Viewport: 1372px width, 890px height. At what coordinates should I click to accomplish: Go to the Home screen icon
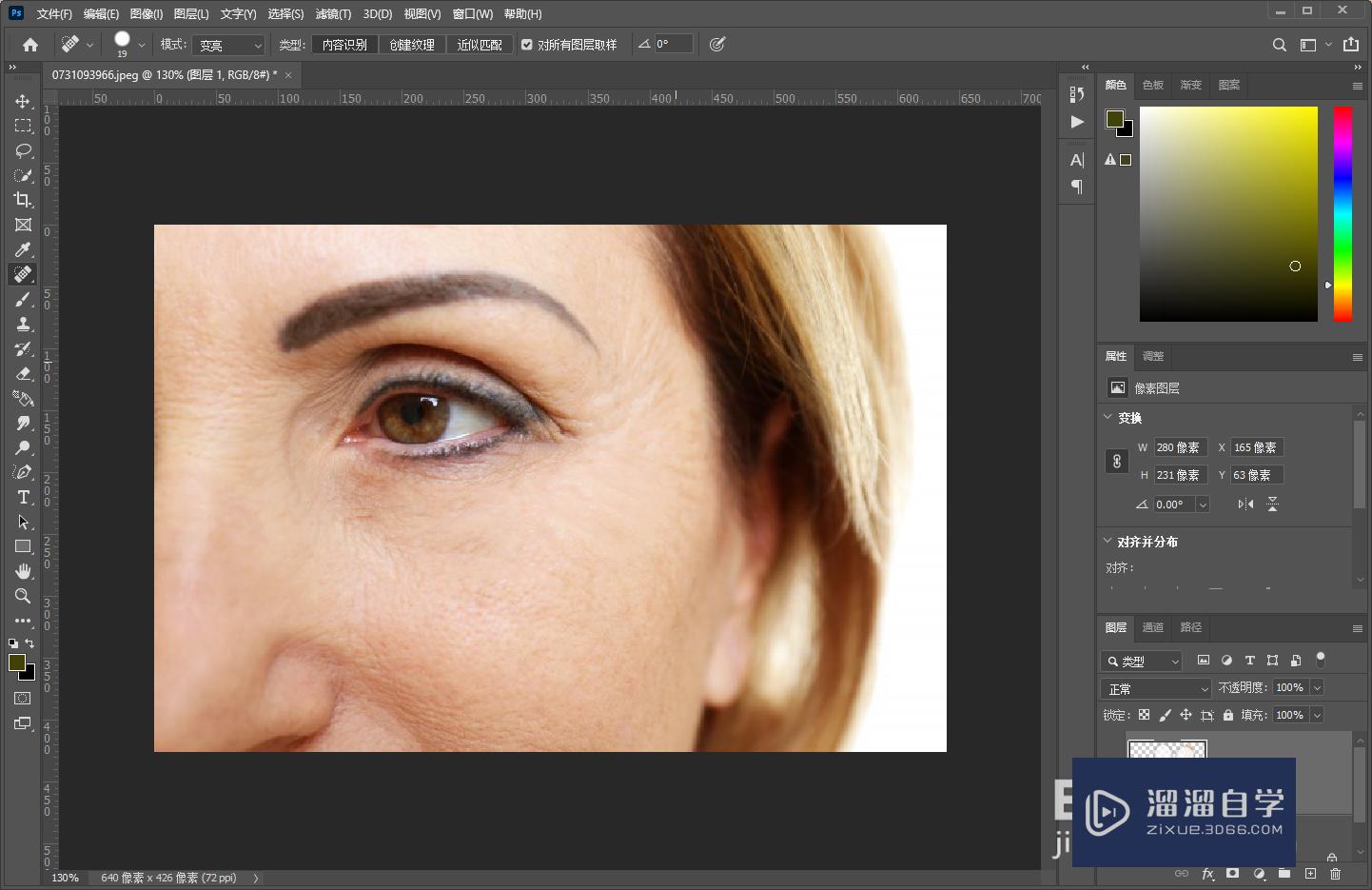30,45
